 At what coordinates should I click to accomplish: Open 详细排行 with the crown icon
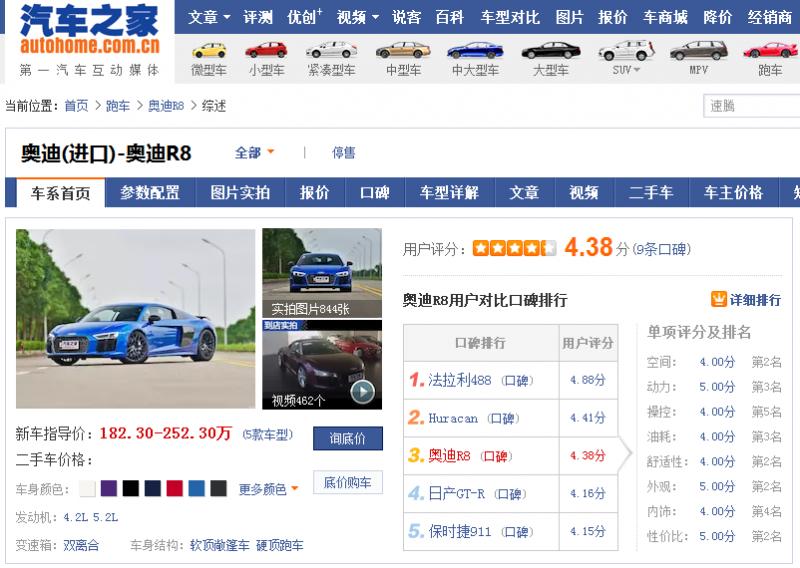coord(747,300)
